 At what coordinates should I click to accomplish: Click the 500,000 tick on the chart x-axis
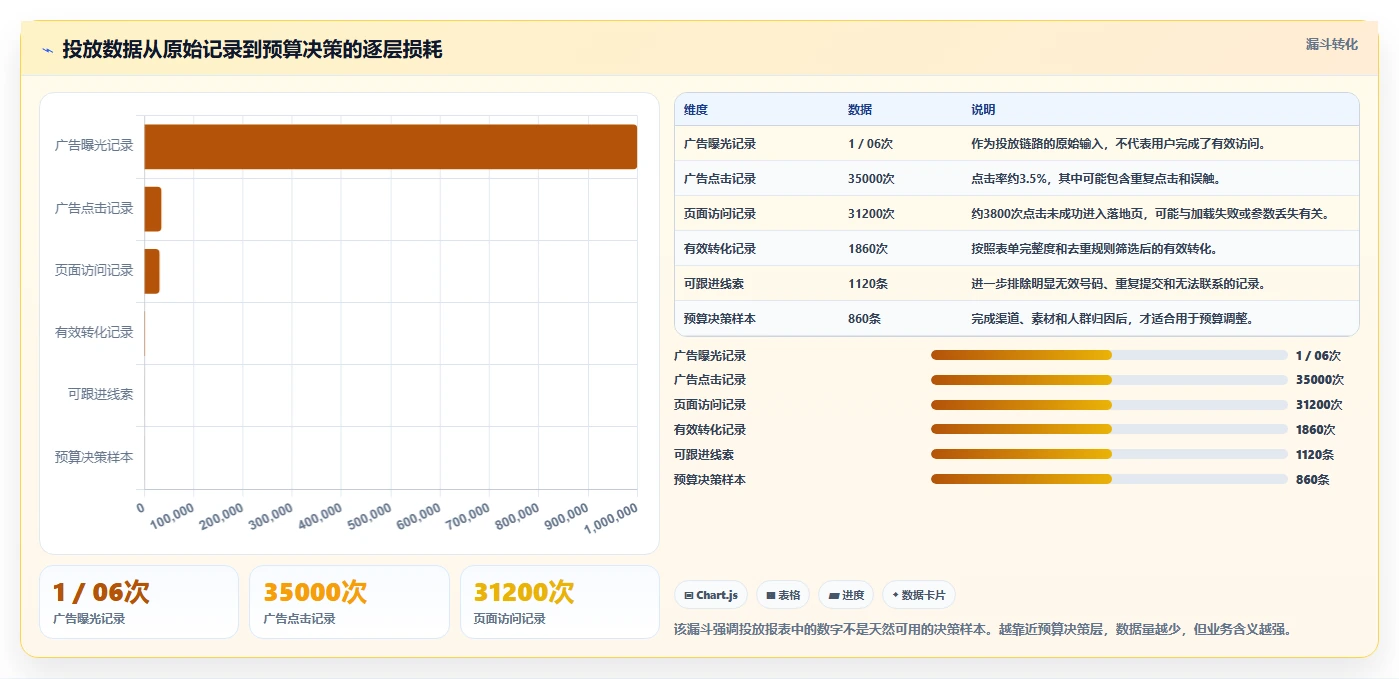tap(369, 517)
